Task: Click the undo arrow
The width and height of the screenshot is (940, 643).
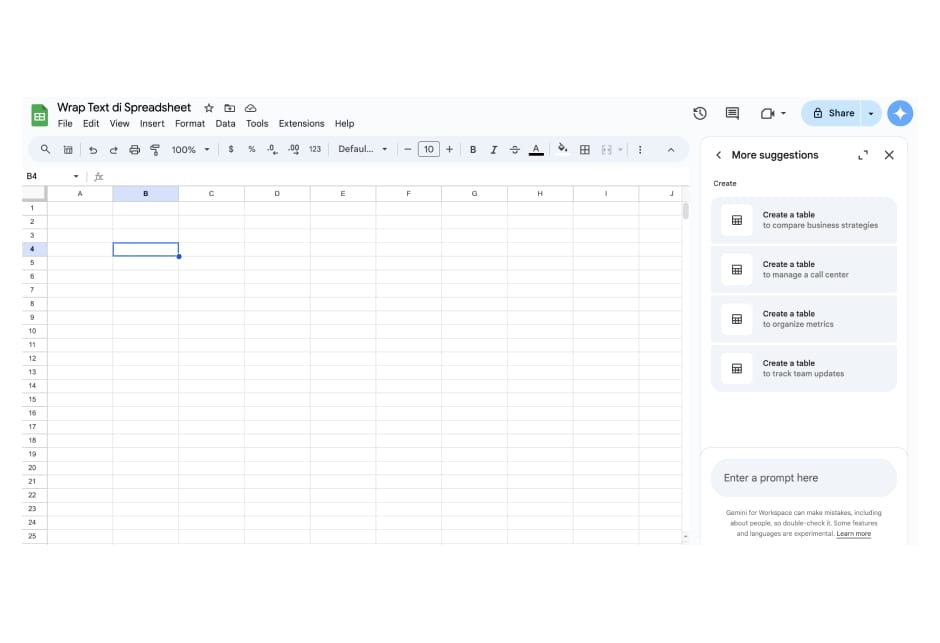Action: tap(93, 149)
